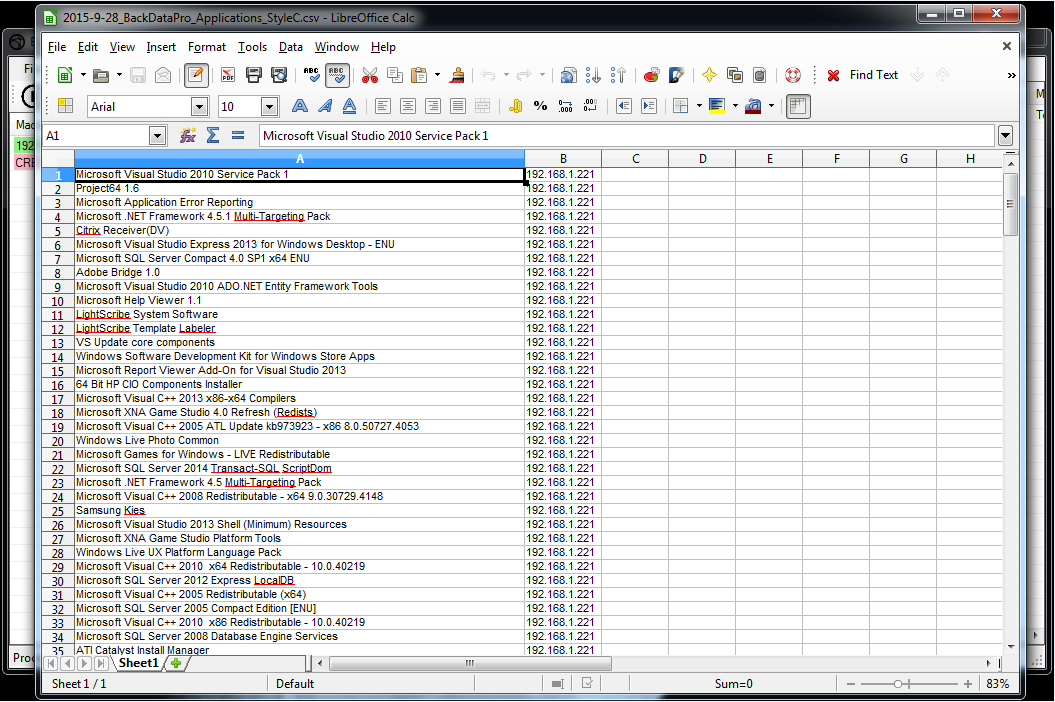Export directly as PDF

click(228, 75)
